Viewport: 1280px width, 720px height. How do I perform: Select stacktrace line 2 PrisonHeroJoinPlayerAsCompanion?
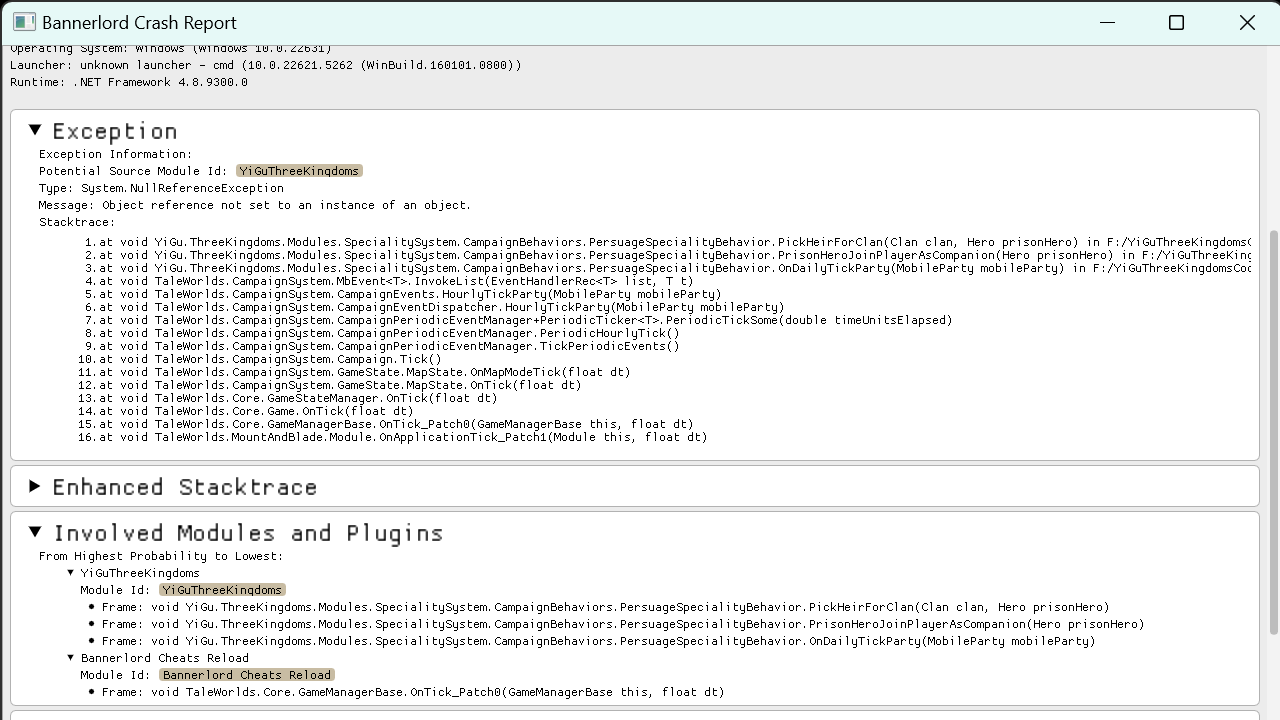click(668, 255)
